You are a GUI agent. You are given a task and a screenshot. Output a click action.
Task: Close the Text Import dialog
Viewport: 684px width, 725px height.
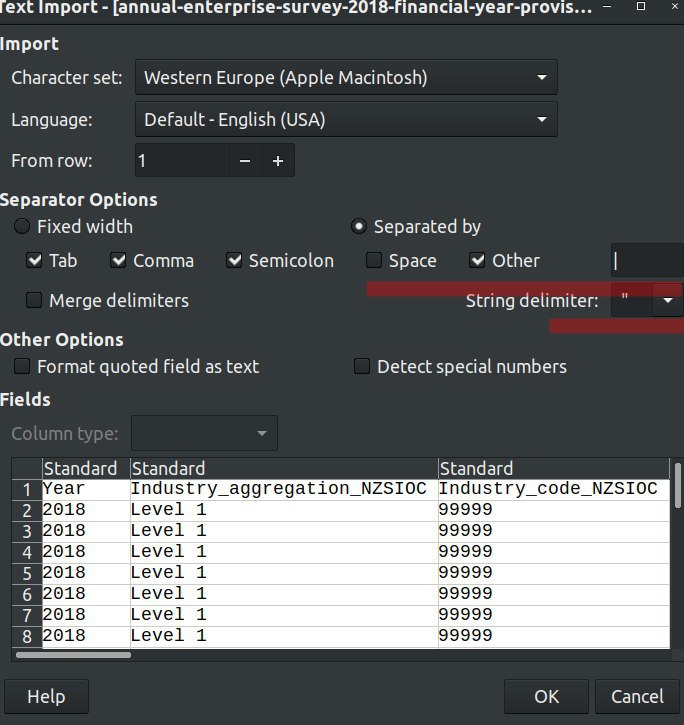click(675, 6)
